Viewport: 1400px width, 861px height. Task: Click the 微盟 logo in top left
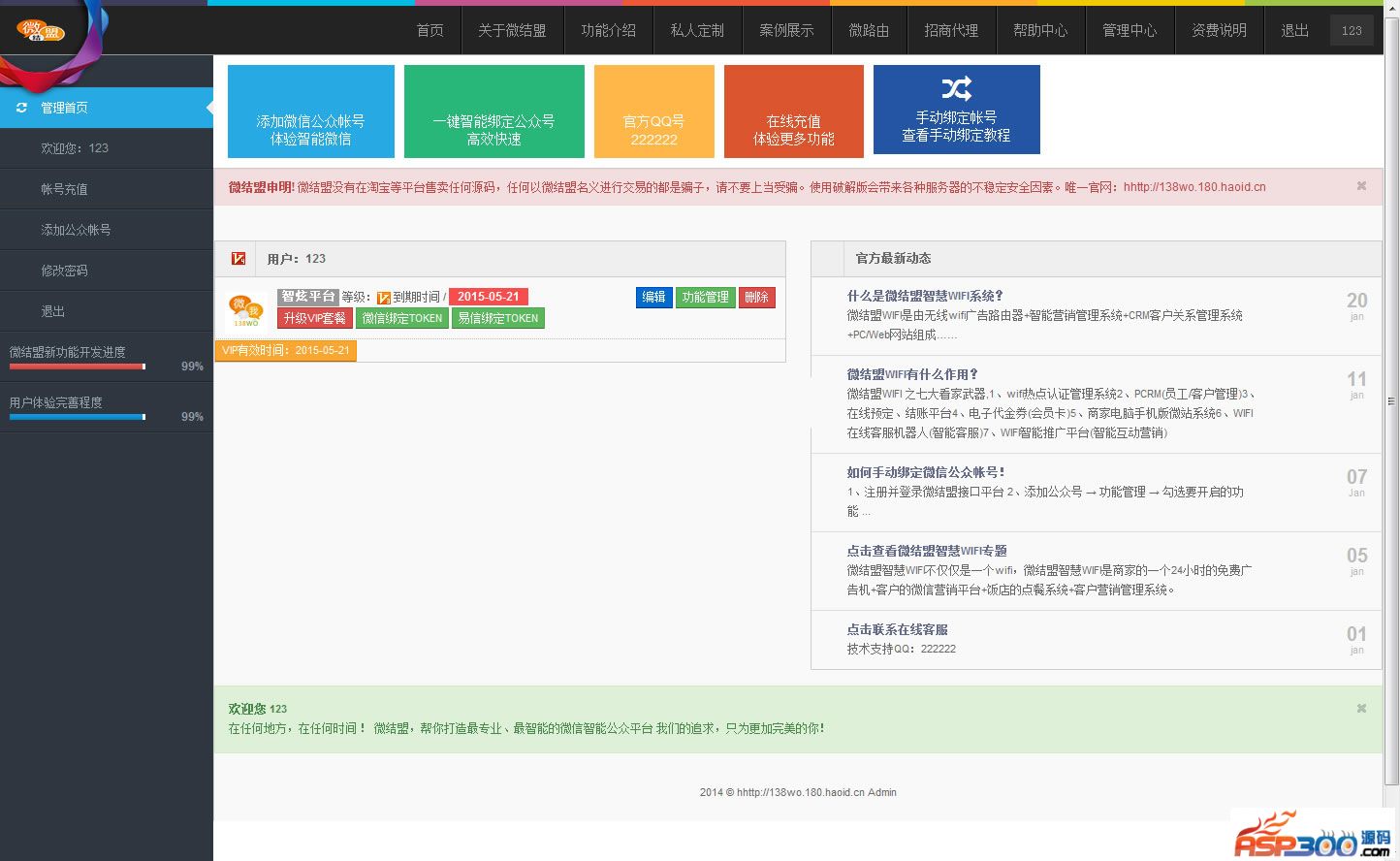pyautogui.click(x=41, y=31)
